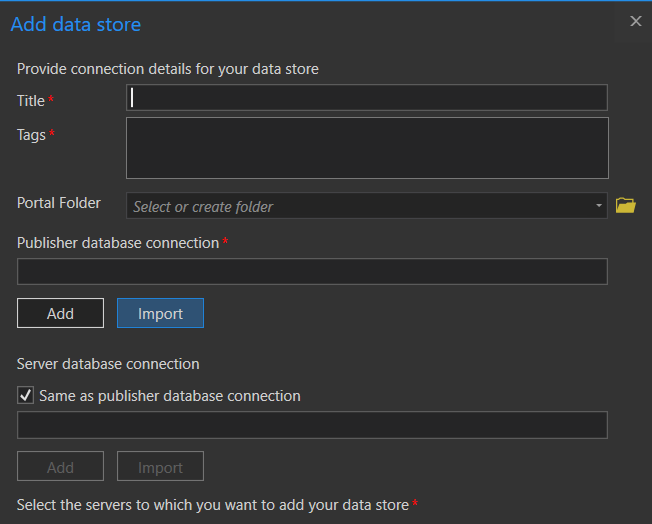652x524 pixels.
Task: Click the Title field label
Action: click(31, 101)
